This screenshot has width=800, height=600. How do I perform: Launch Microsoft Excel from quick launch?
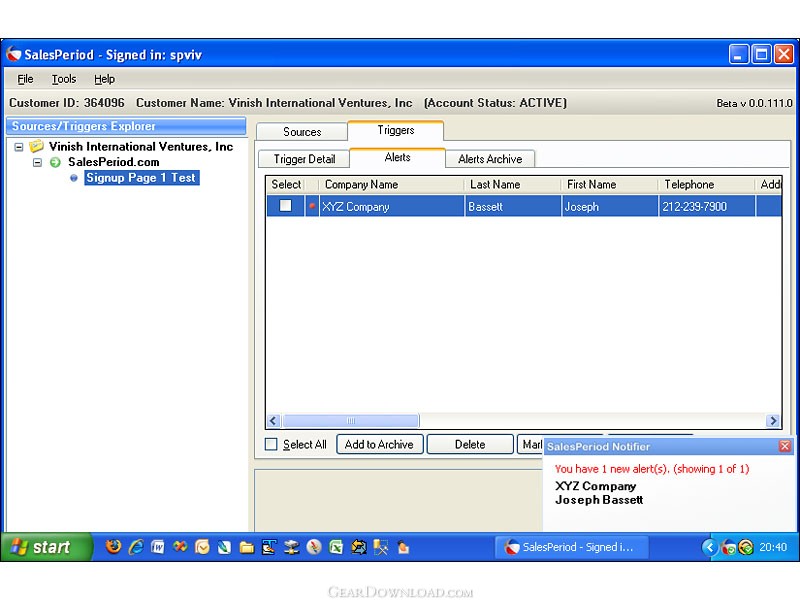336,547
